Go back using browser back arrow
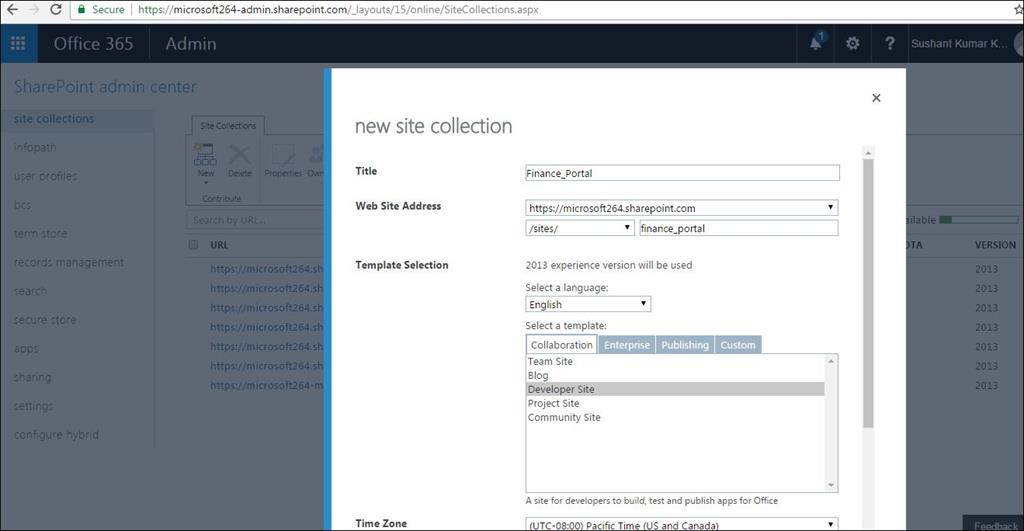 coord(12,9)
